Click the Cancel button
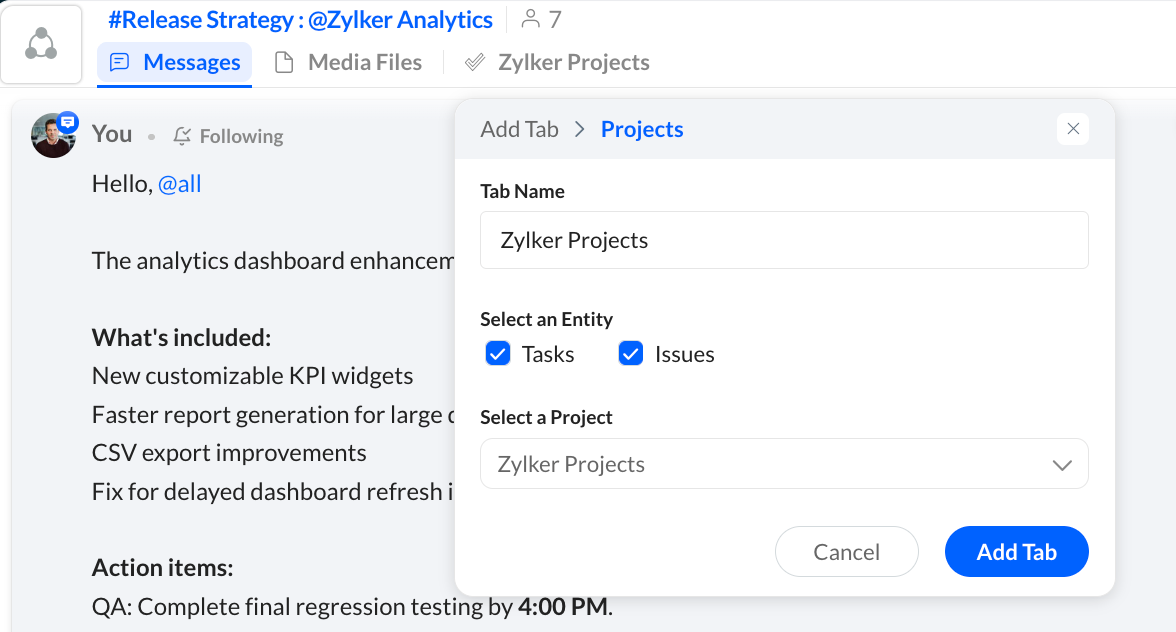Image resolution: width=1176 pixels, height=632 pixels. click(x=847, y=552)
